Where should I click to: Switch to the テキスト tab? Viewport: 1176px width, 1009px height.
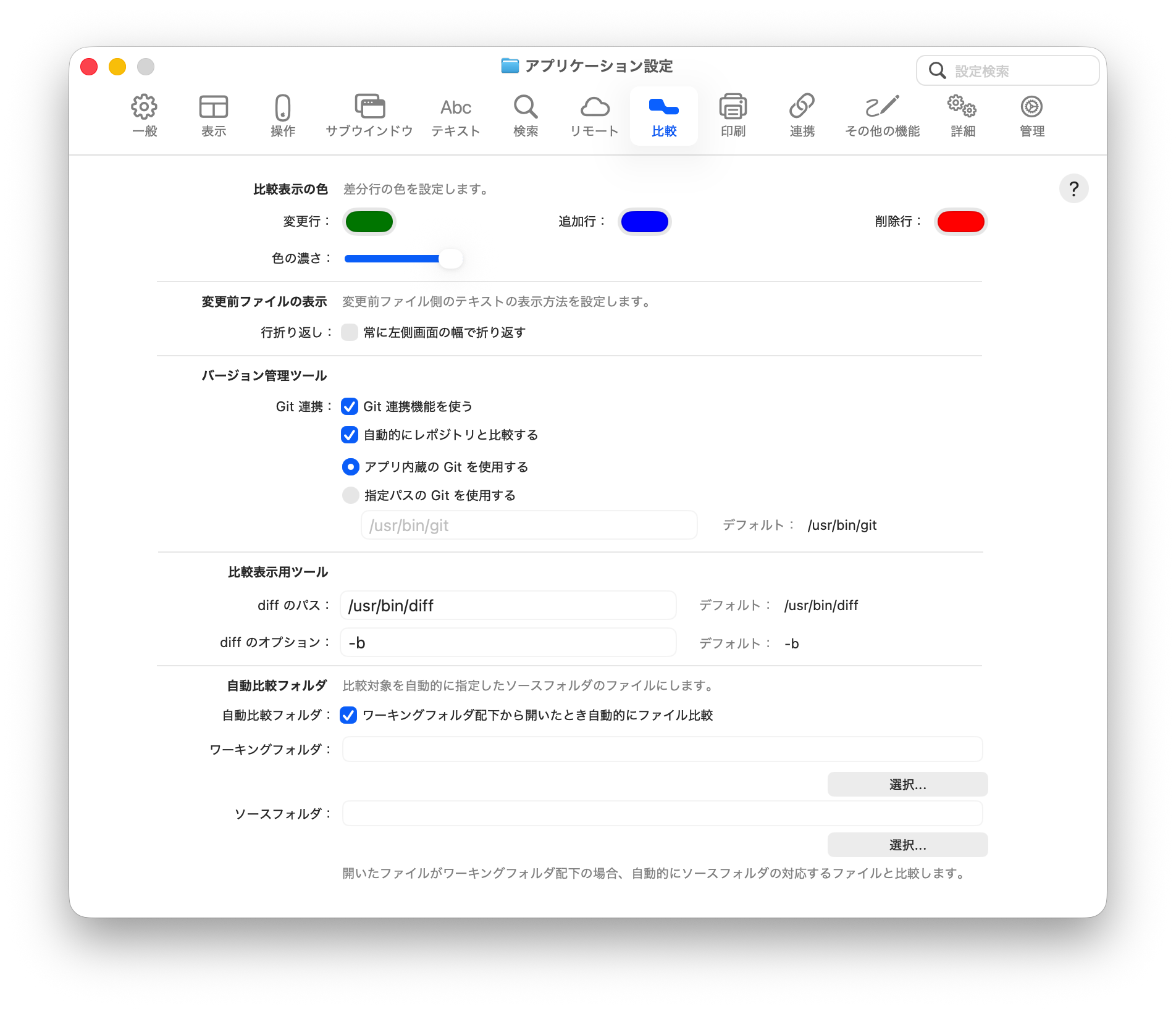456,115
